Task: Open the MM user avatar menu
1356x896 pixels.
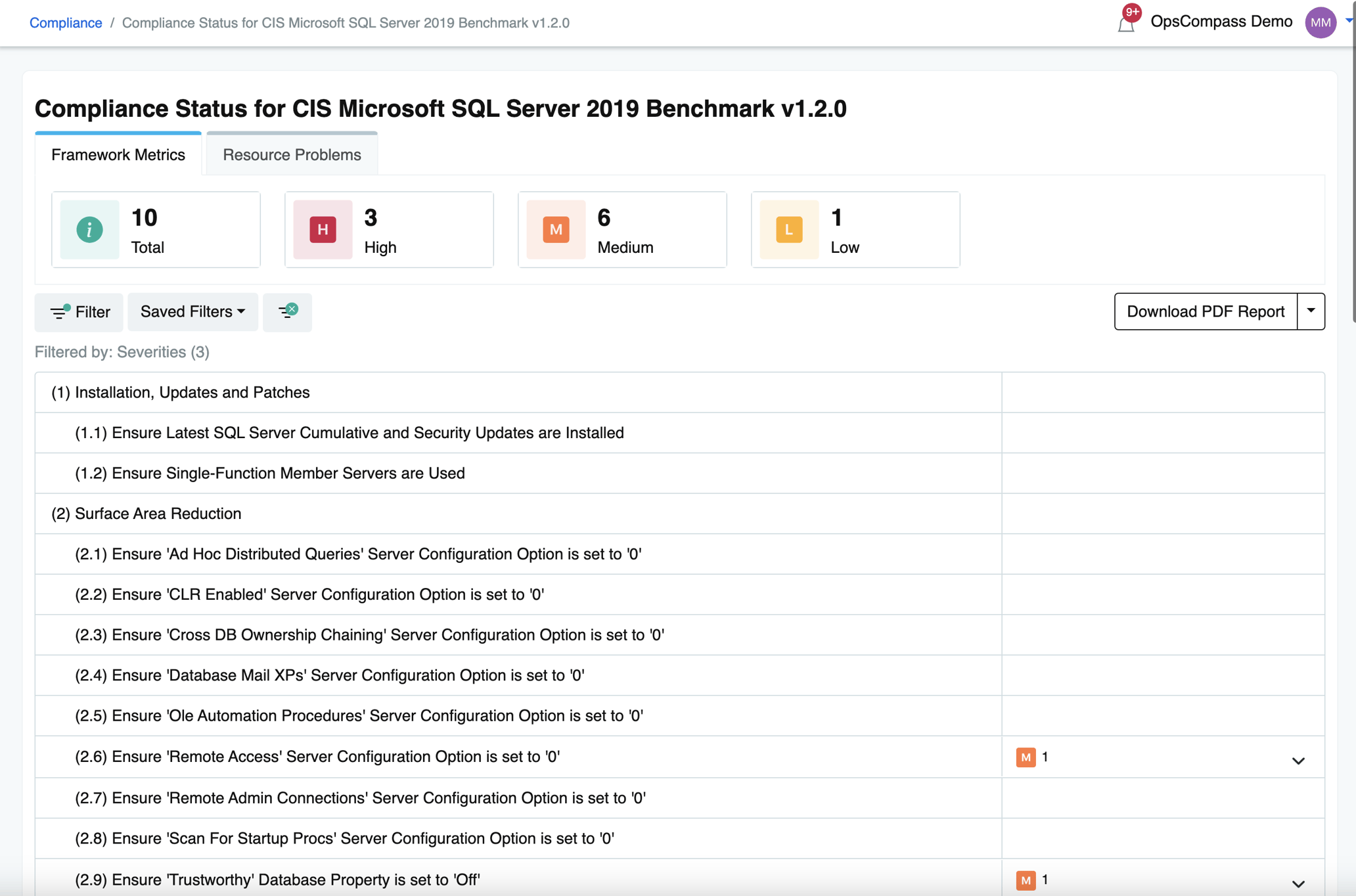Action: tap(1321, 23)
